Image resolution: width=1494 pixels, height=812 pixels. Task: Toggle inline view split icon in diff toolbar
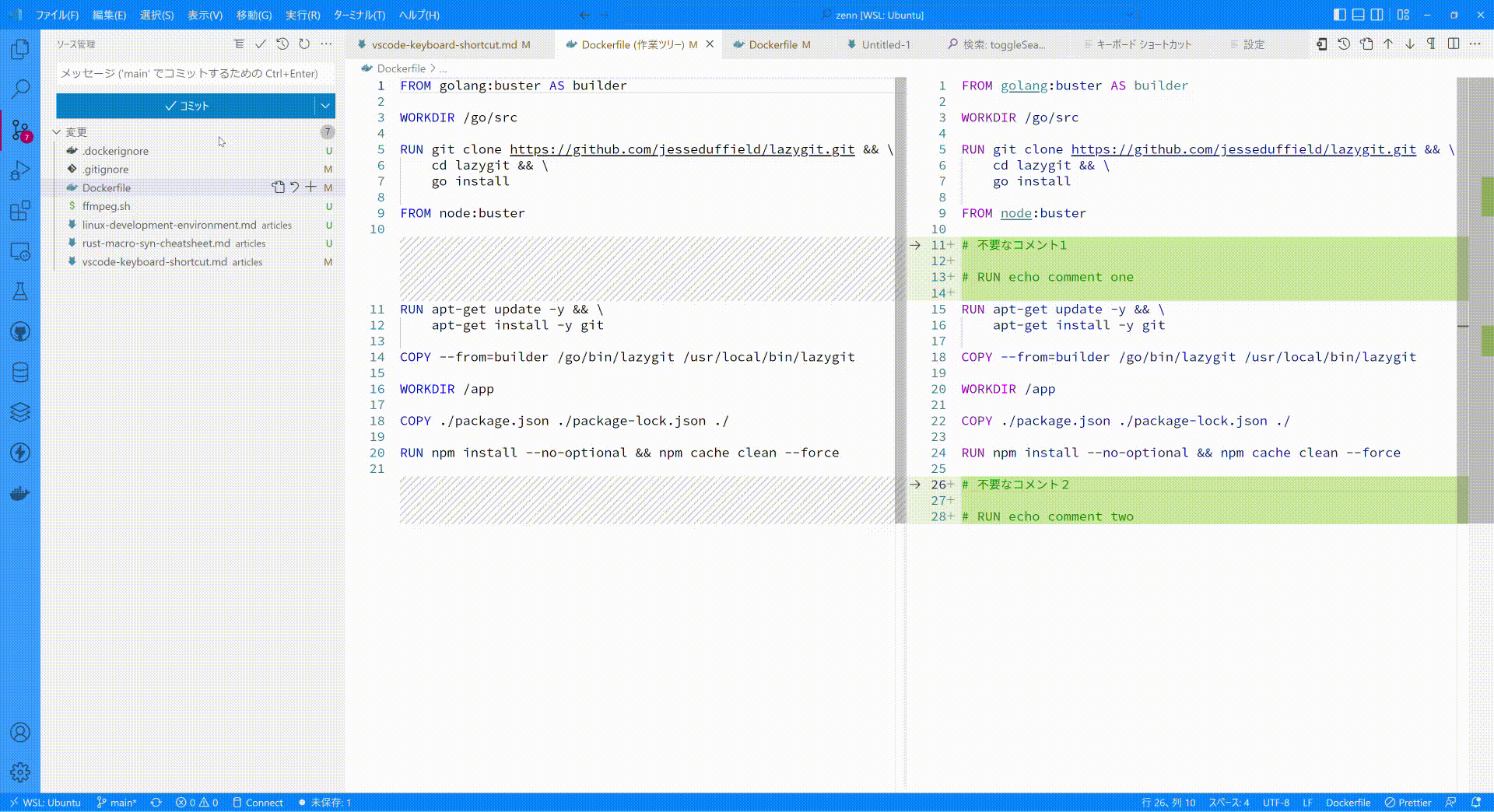[x=1454, y=44]
